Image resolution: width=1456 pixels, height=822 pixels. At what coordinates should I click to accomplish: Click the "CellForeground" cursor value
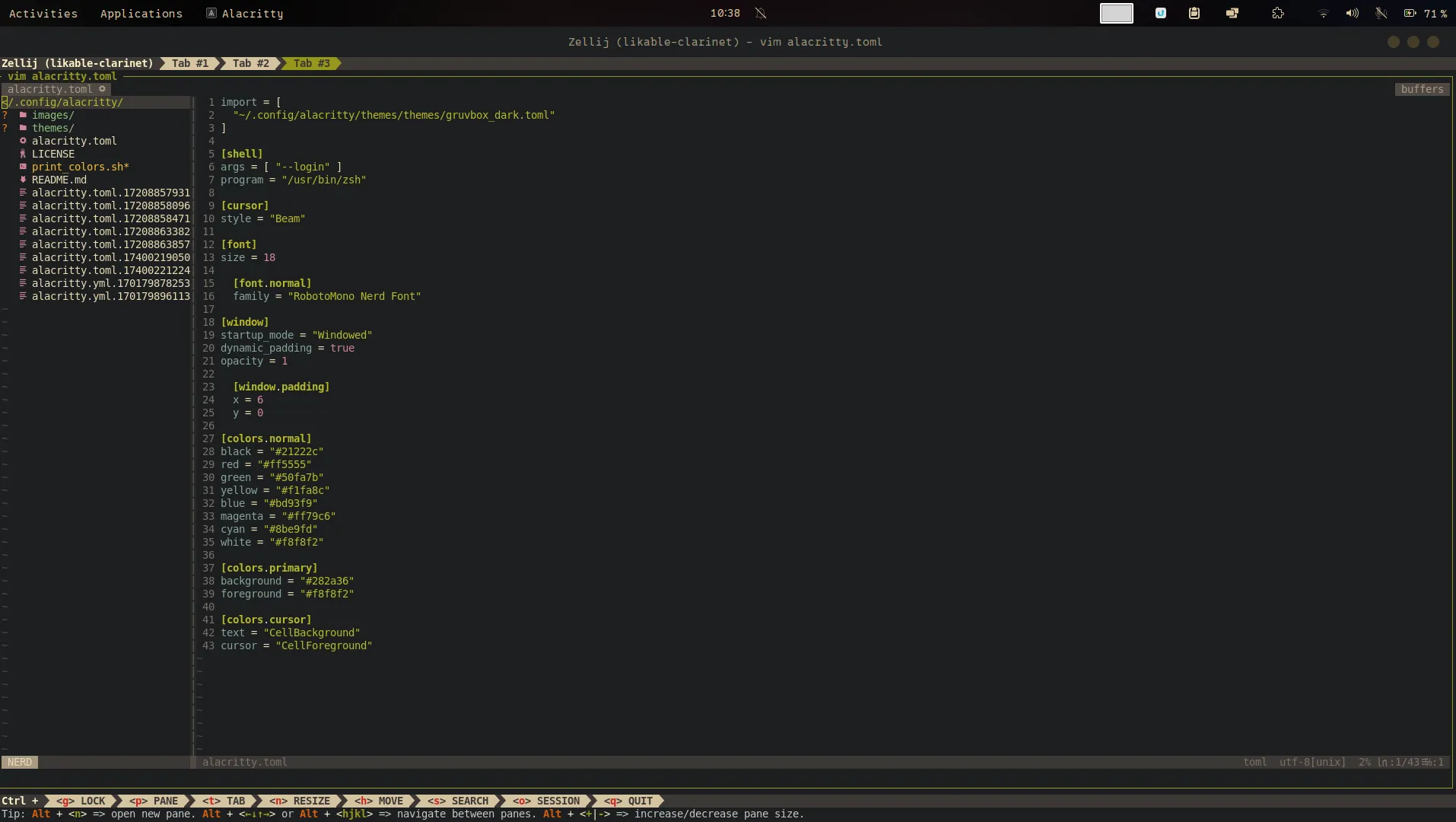click(324, 645)
